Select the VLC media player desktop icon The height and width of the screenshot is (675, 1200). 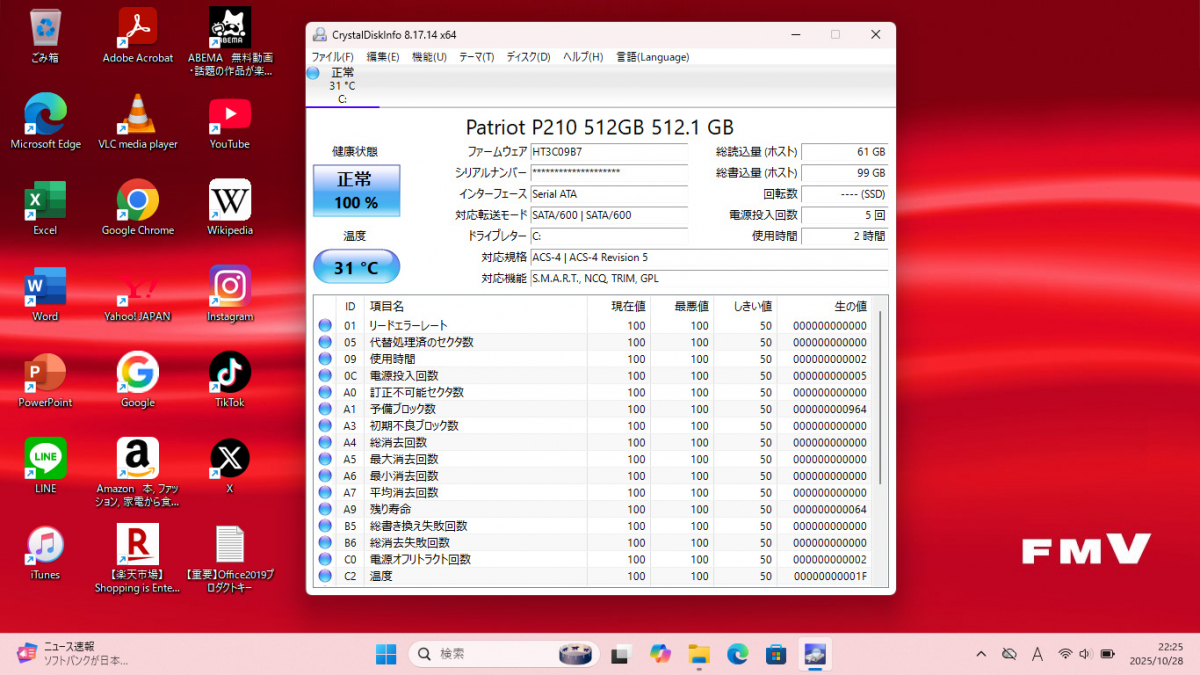138,116
